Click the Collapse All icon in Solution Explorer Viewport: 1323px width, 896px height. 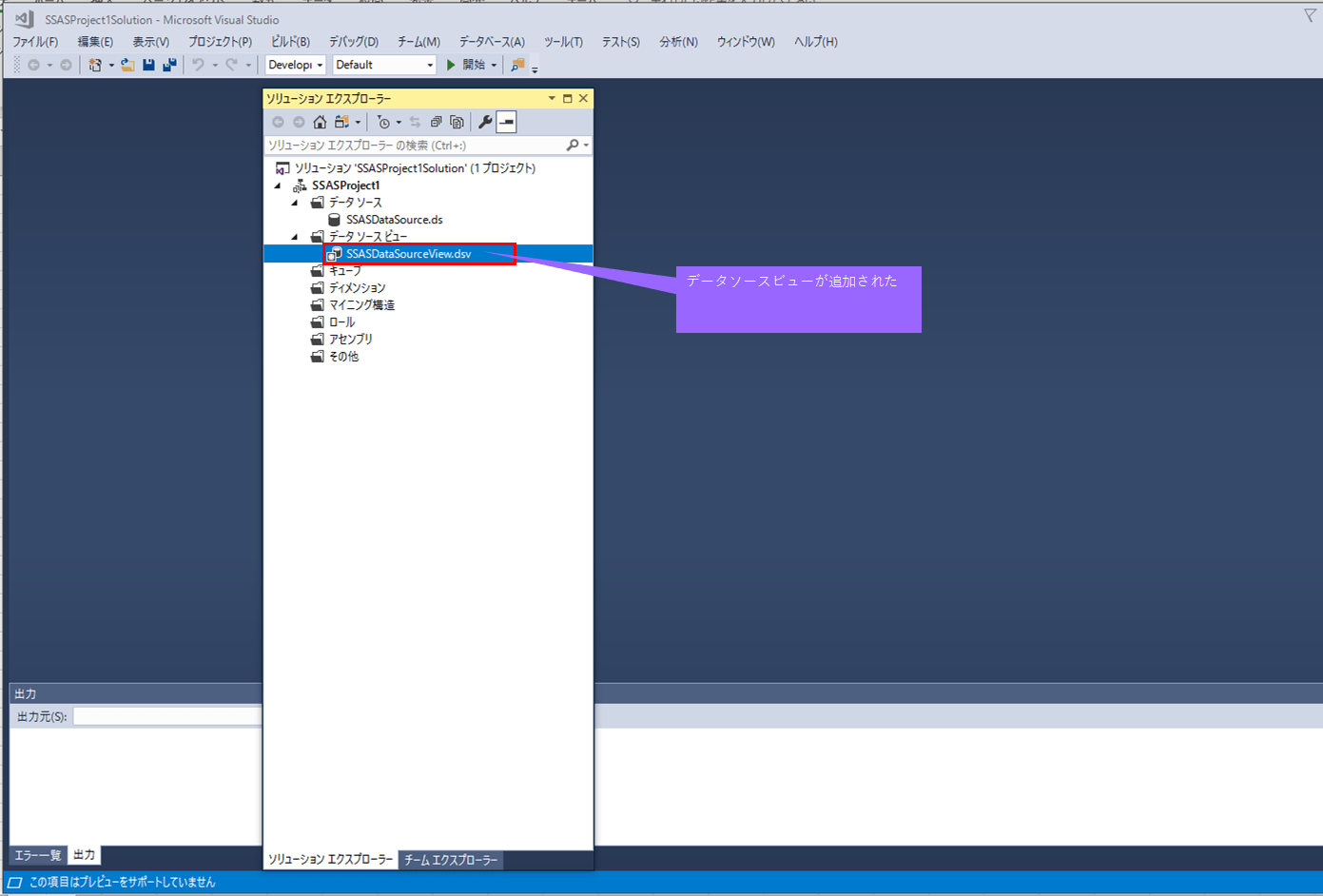(x=436, y=122)
